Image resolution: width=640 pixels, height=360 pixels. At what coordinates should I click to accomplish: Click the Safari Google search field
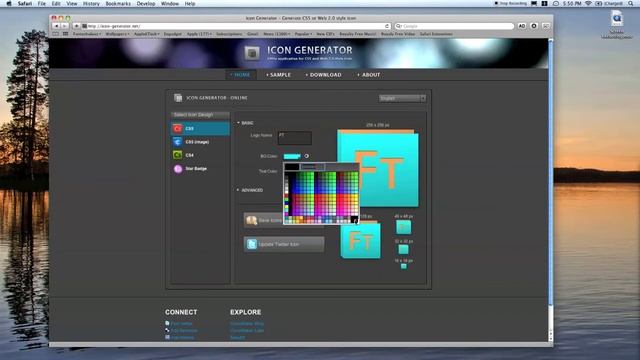coord(454,26)
